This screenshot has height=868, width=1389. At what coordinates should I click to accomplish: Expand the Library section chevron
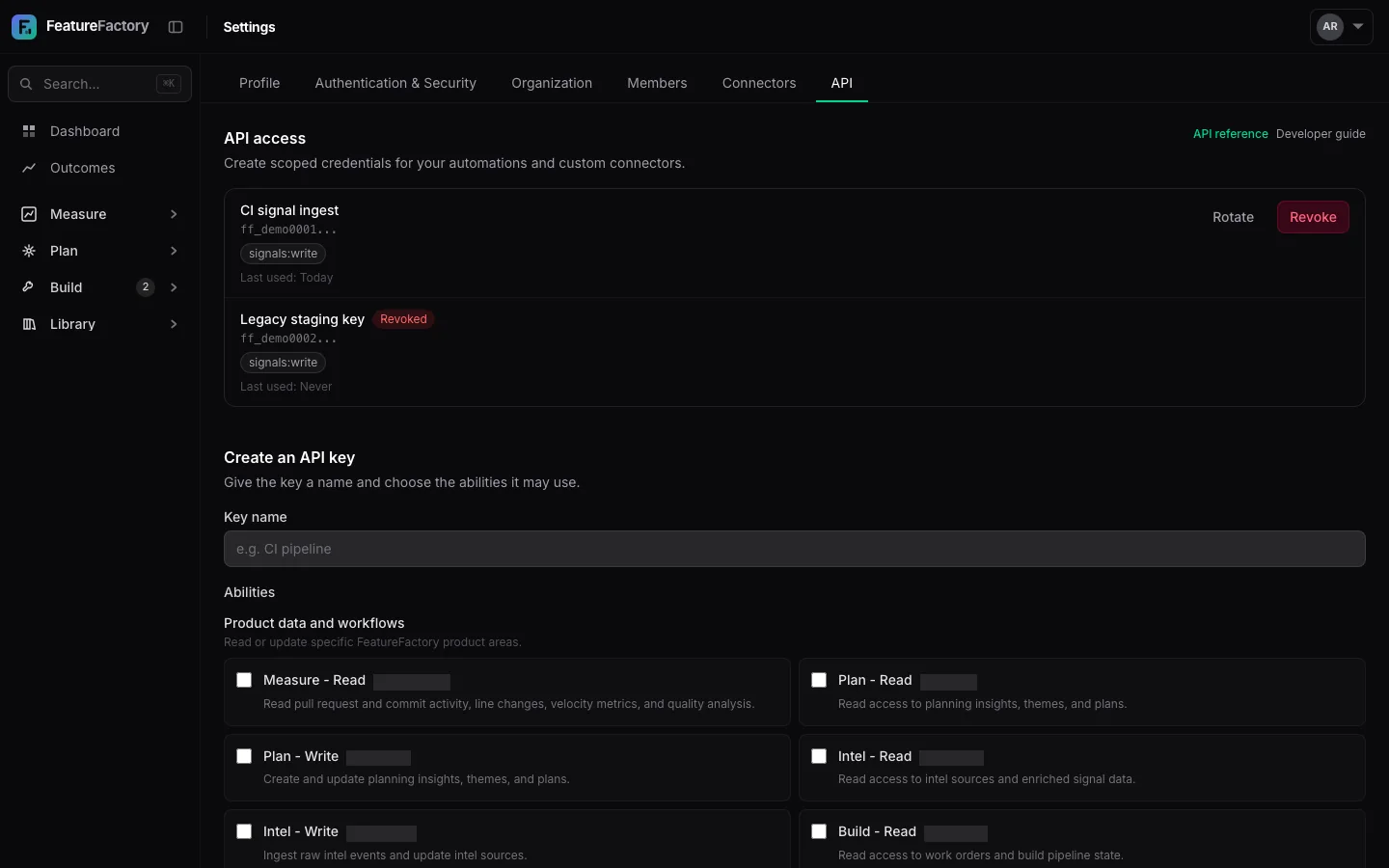(174, 324)
